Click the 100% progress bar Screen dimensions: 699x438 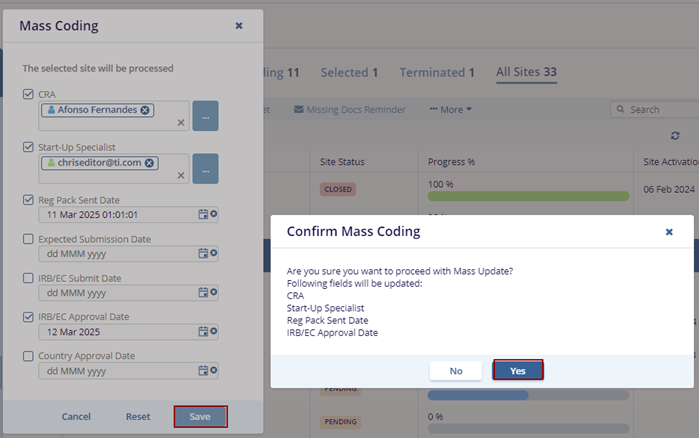coord(528,196)
